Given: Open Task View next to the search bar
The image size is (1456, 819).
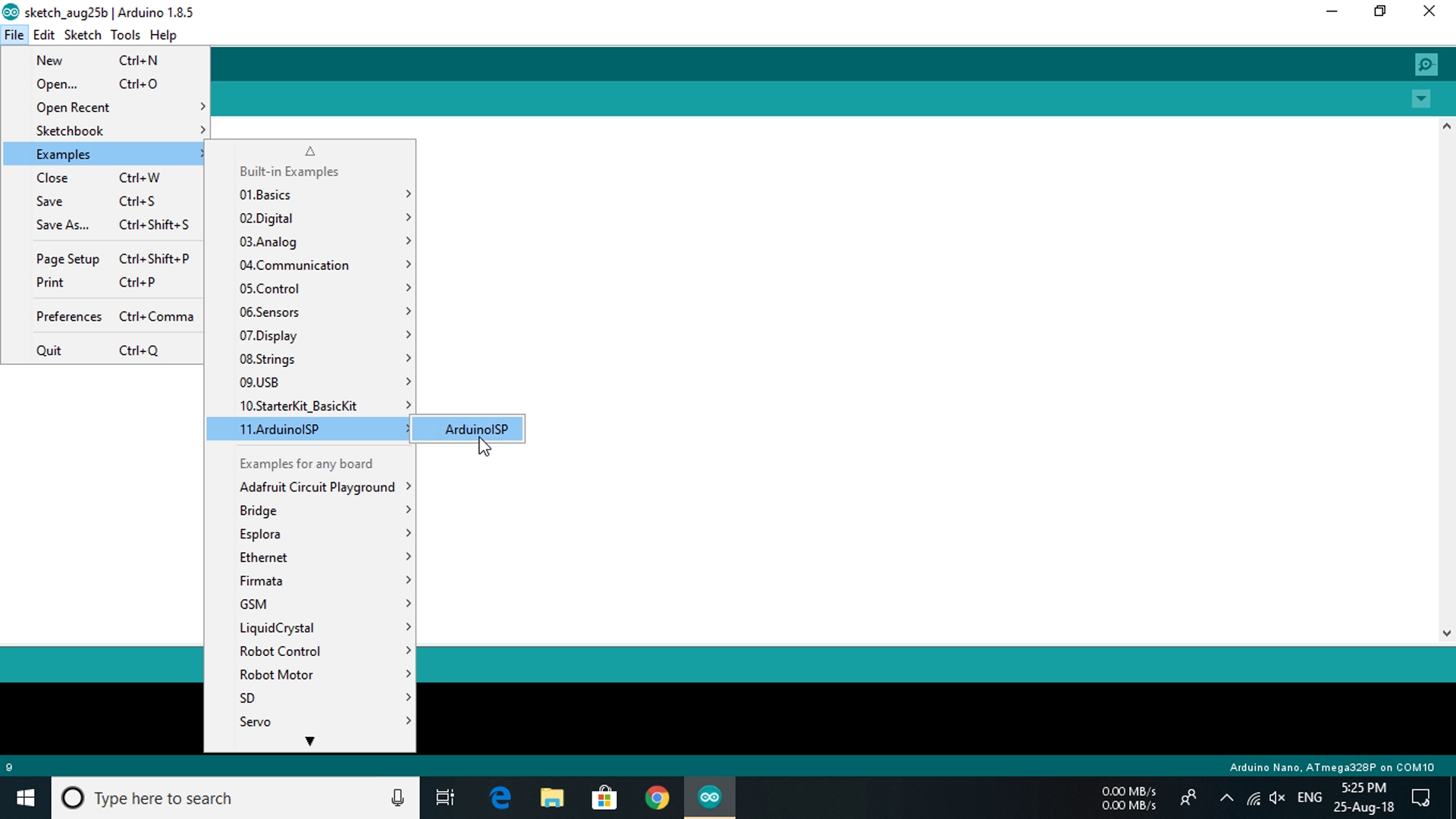Looking at the screenshot, I should tap(444, 797).
